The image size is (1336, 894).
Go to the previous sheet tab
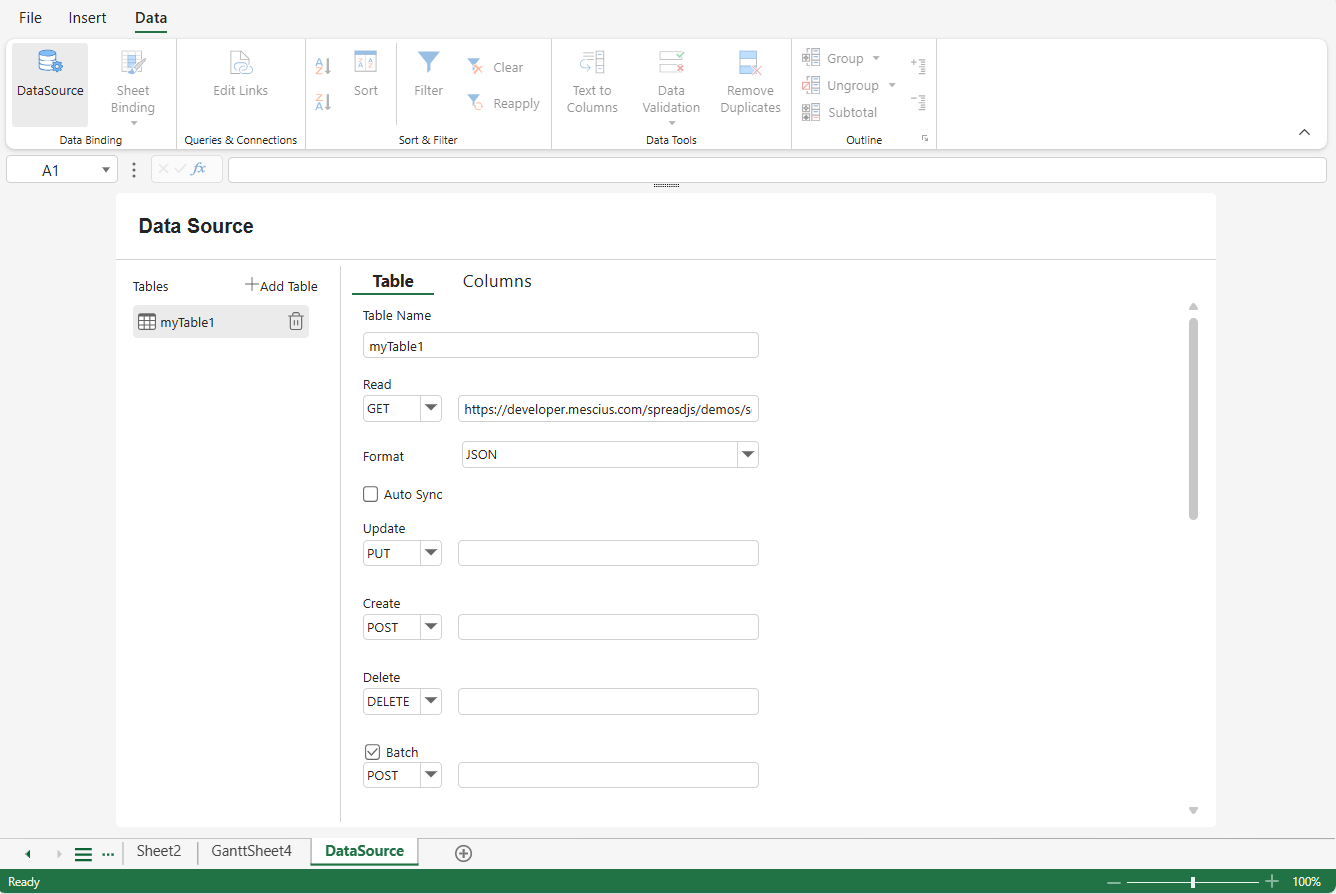coord(28,854)
